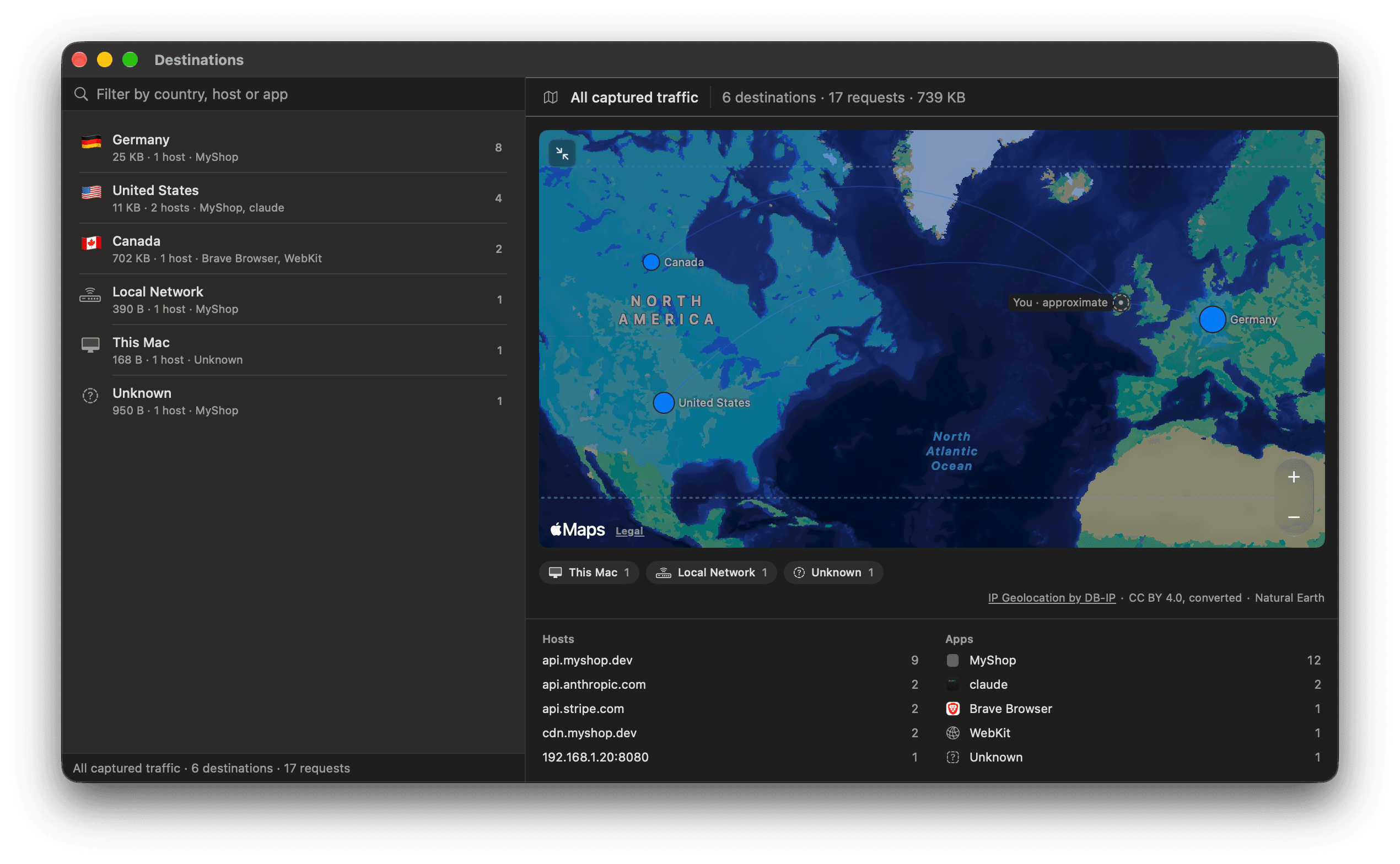Image resolution: width=1400 pixels, height=864 pixels.
Task: Click the You approximate location marker
Action: pos(1121,303)
